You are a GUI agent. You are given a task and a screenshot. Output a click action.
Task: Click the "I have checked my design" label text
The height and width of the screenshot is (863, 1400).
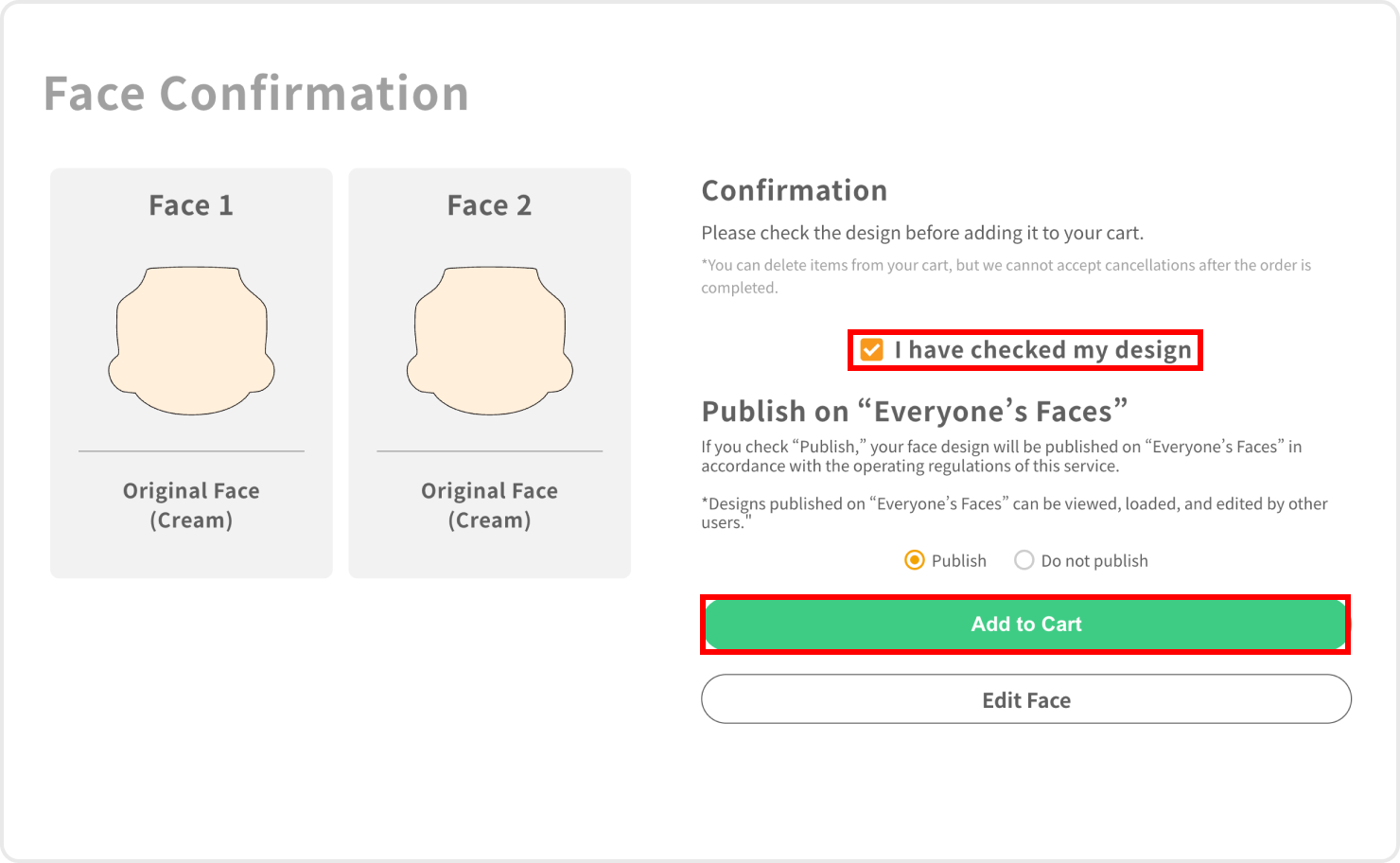click(1042, 350)
